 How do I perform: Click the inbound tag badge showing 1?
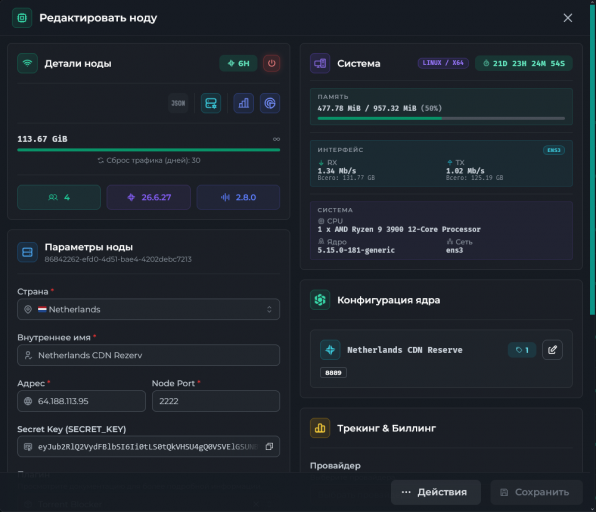click(522, 350)
